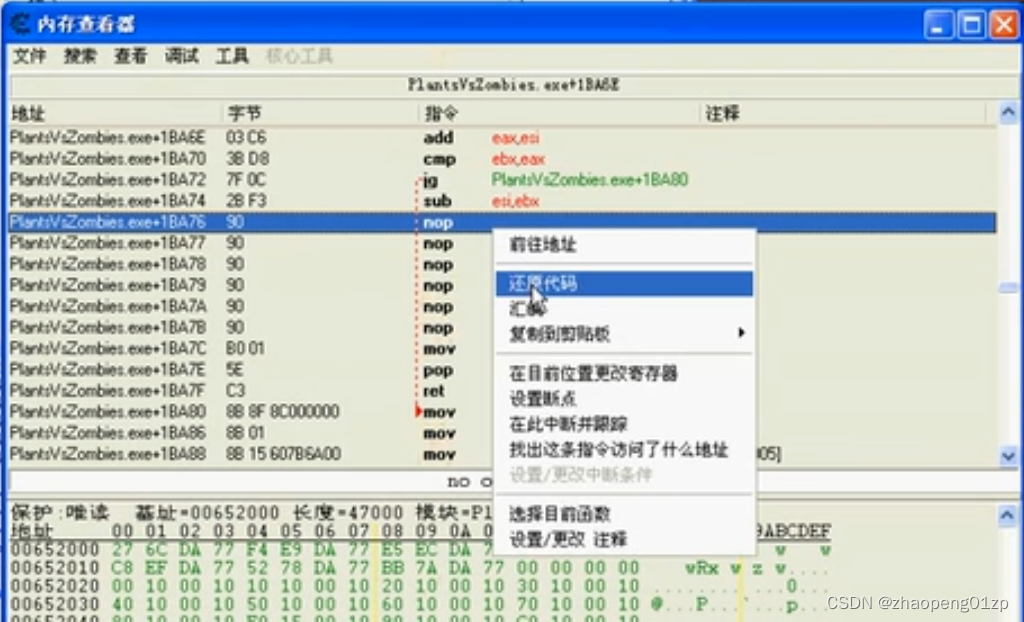Click the disassembler vertical scrollbar thumb
The height and width of the screenshot is (622, 1024).
(x=1008, y=287)
